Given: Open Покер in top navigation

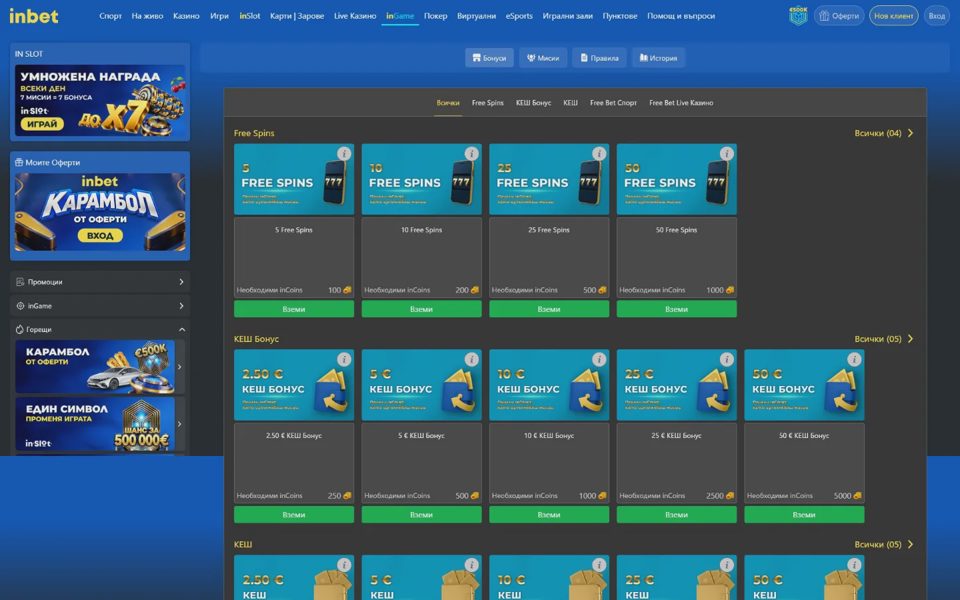Looking at the screenshot, I should point(435,16).
